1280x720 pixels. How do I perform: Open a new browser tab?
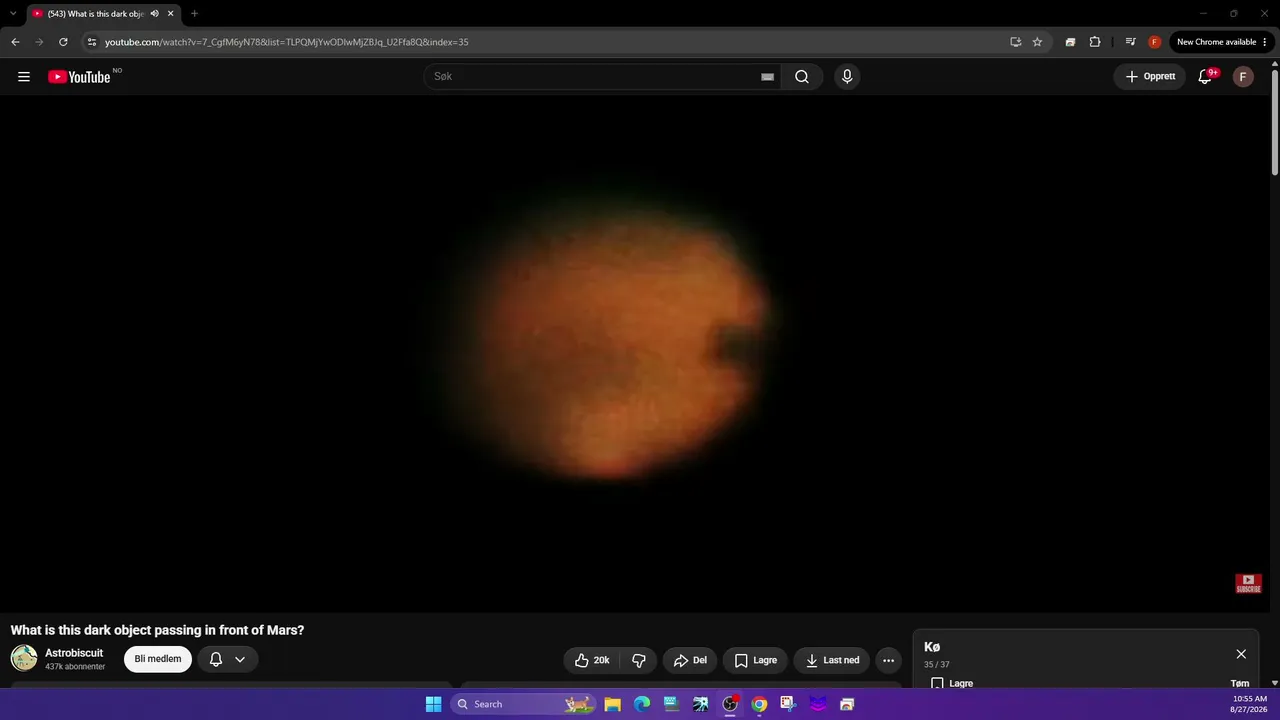click(x=194, y=14)
